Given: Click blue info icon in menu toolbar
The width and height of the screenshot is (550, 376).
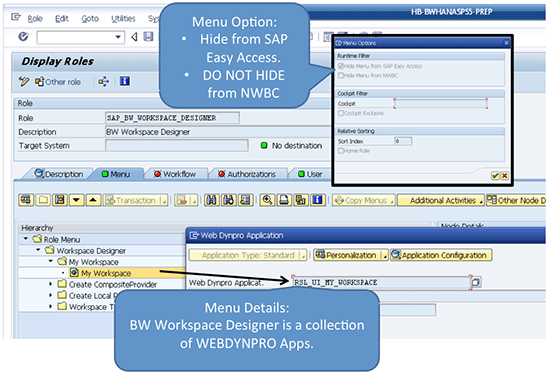Looking at the screenshot, I should point(318,200).
